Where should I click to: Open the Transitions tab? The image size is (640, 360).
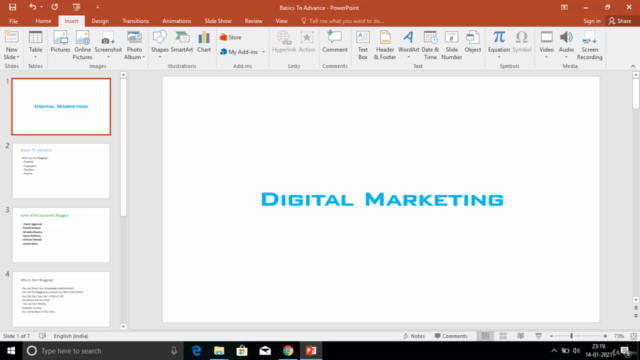pos(136,21)
